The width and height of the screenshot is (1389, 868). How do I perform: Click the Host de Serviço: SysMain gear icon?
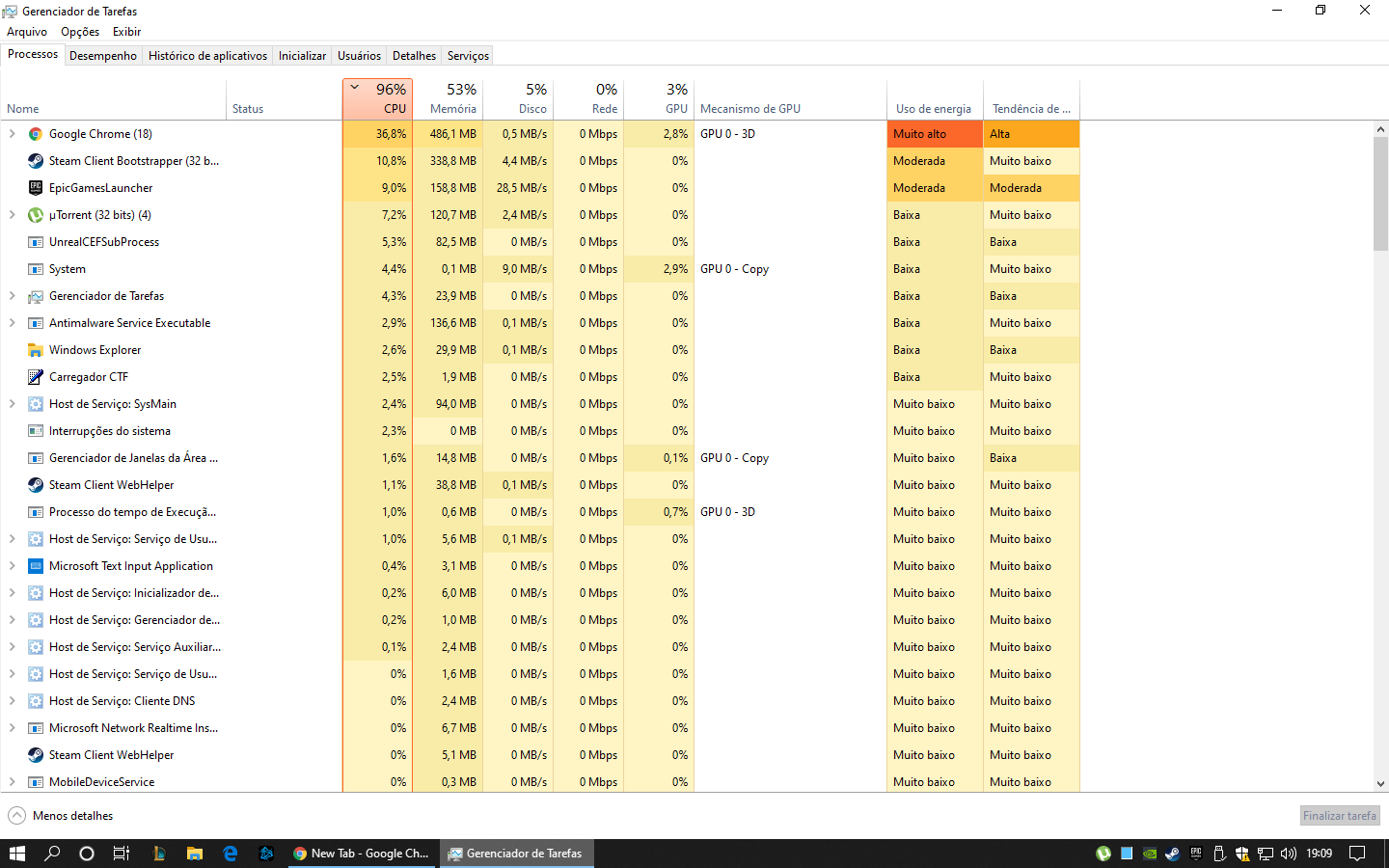coord(36,404)
